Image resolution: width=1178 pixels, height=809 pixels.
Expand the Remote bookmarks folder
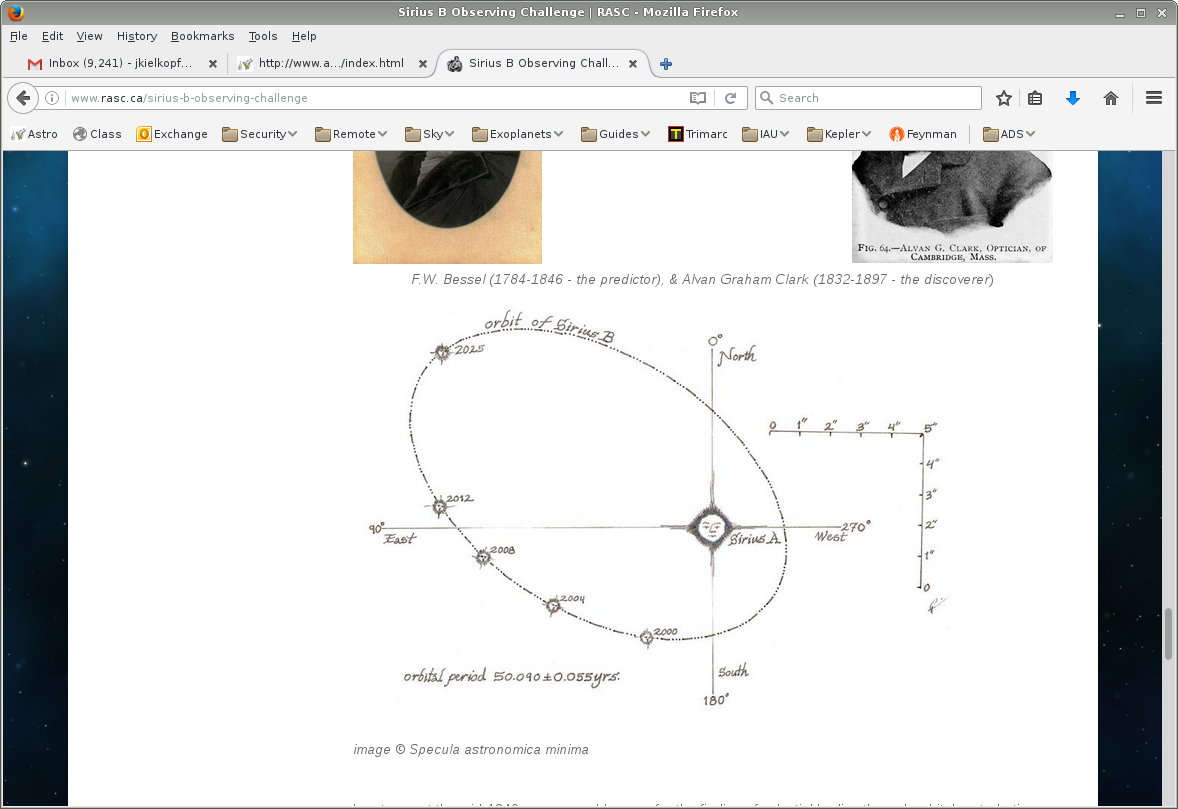[351, 134]
